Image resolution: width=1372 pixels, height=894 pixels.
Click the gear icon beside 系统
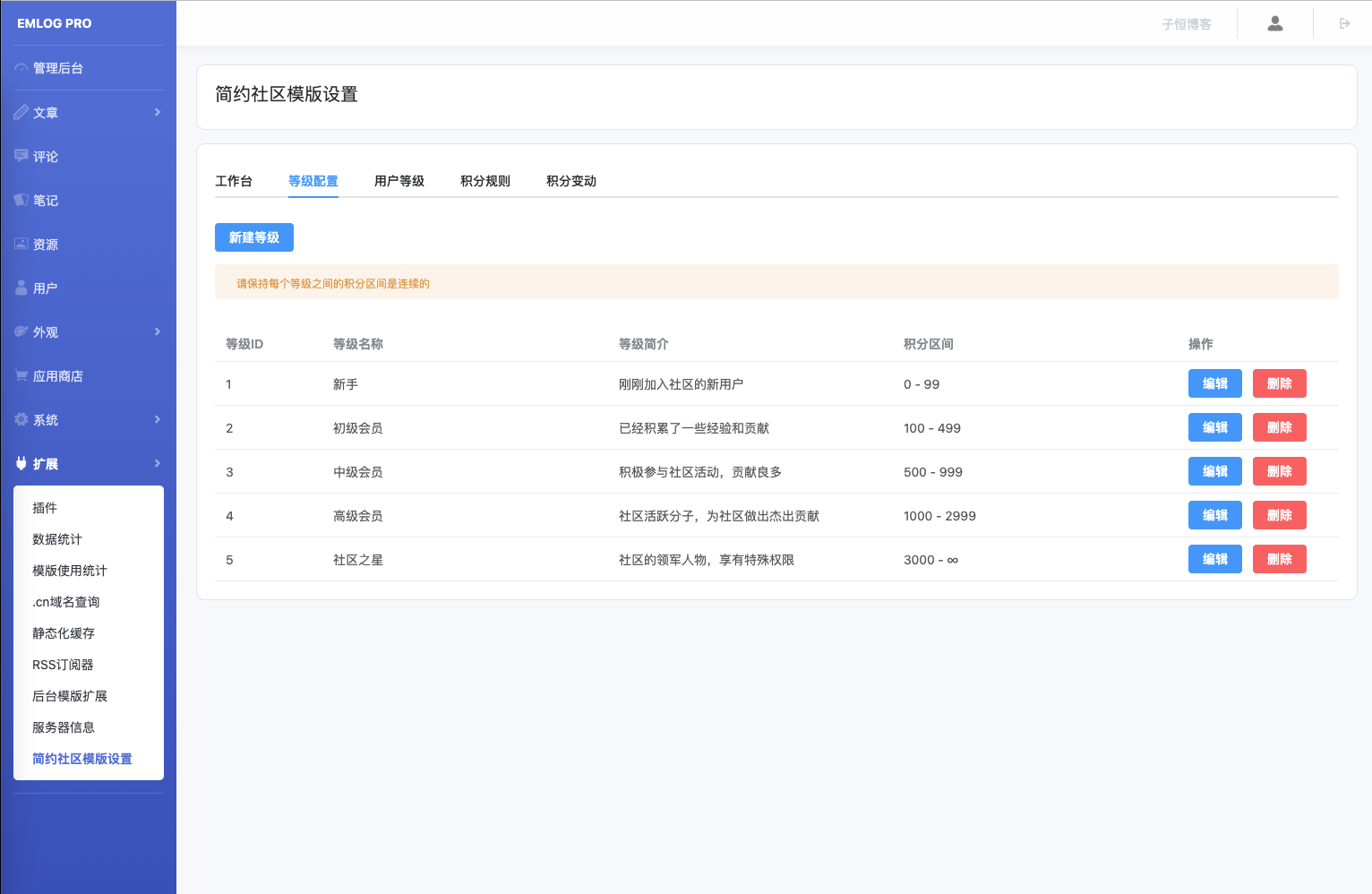tap(21, 419)
